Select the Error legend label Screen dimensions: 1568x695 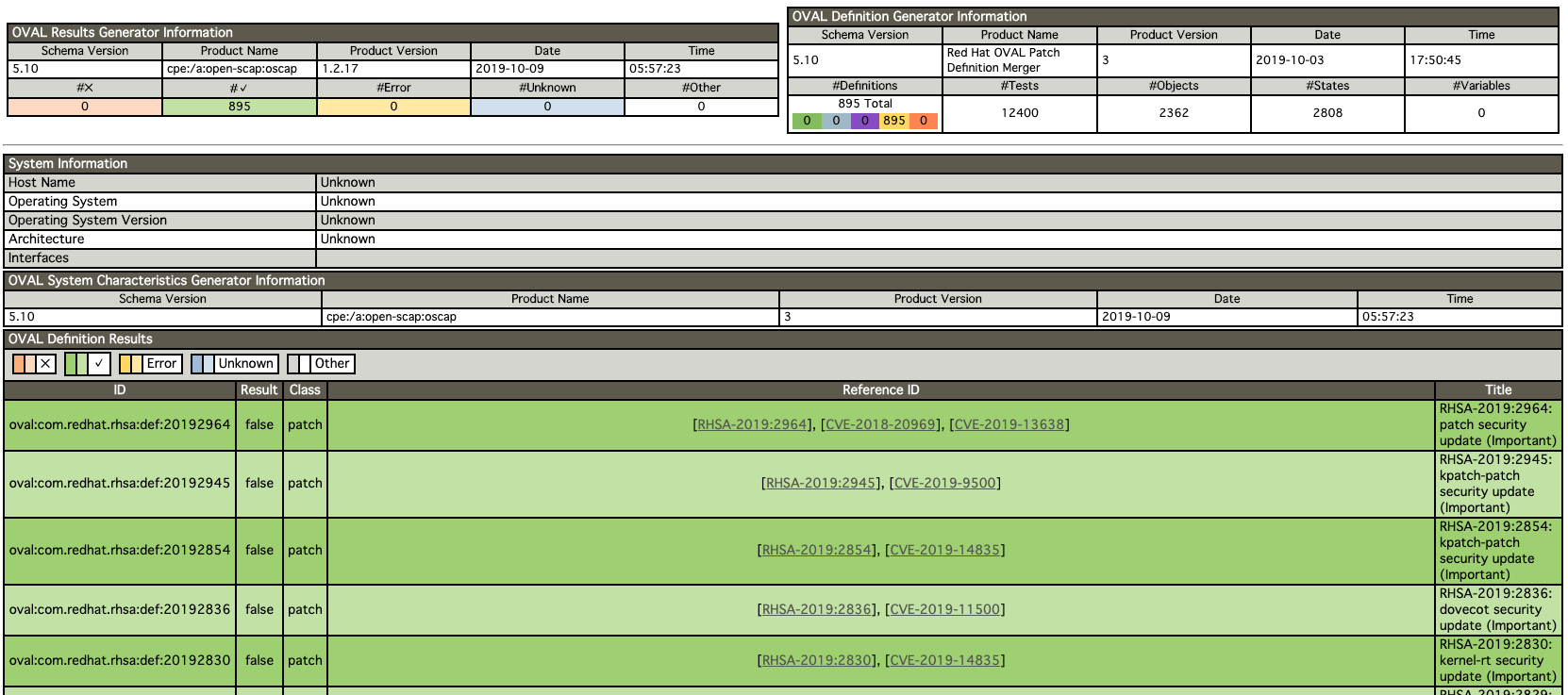pyautogui.click(x=161, y=364)
